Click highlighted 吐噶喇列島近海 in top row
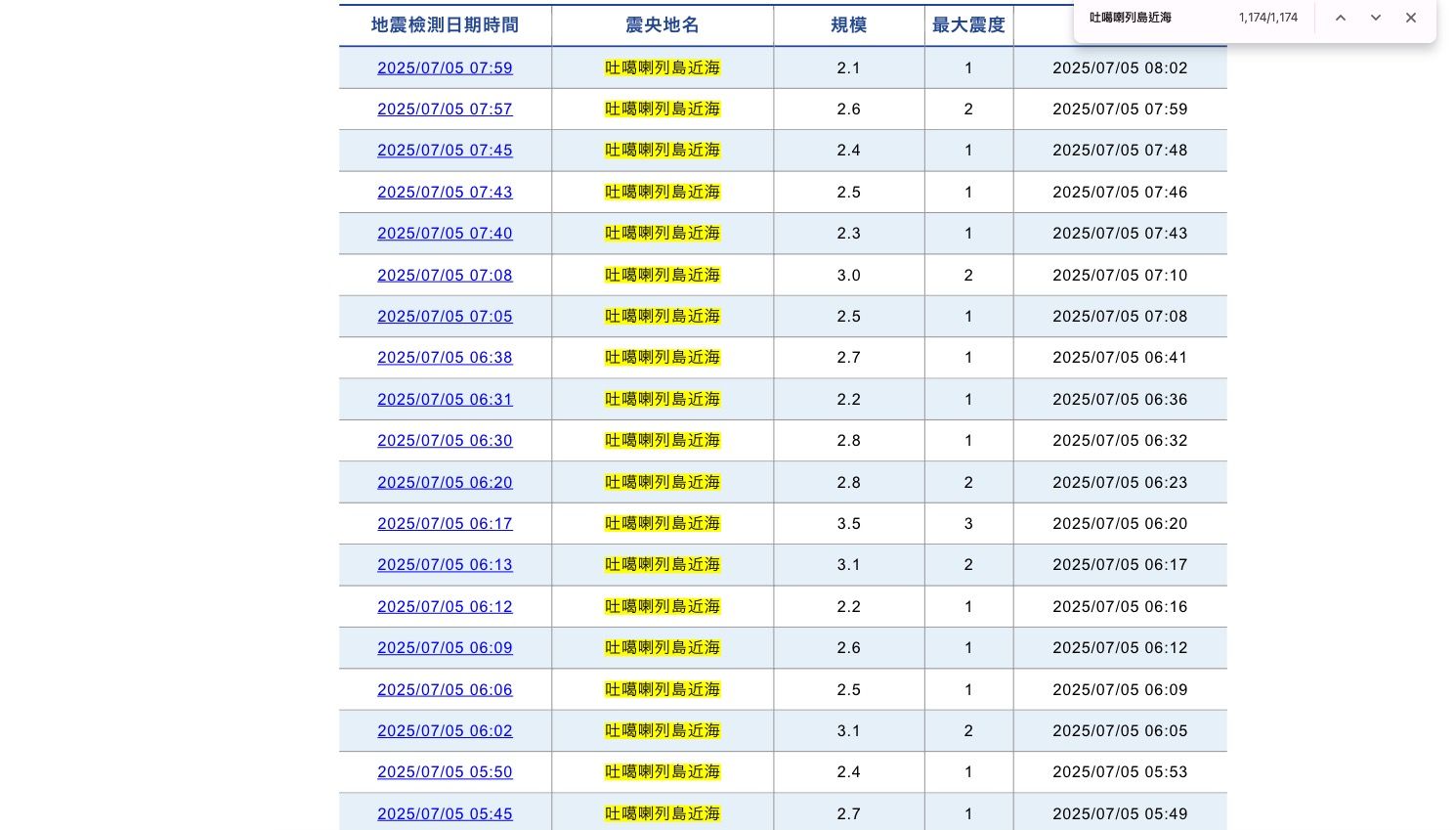The height and width of the screenshot is (830, 1456). 663,67
